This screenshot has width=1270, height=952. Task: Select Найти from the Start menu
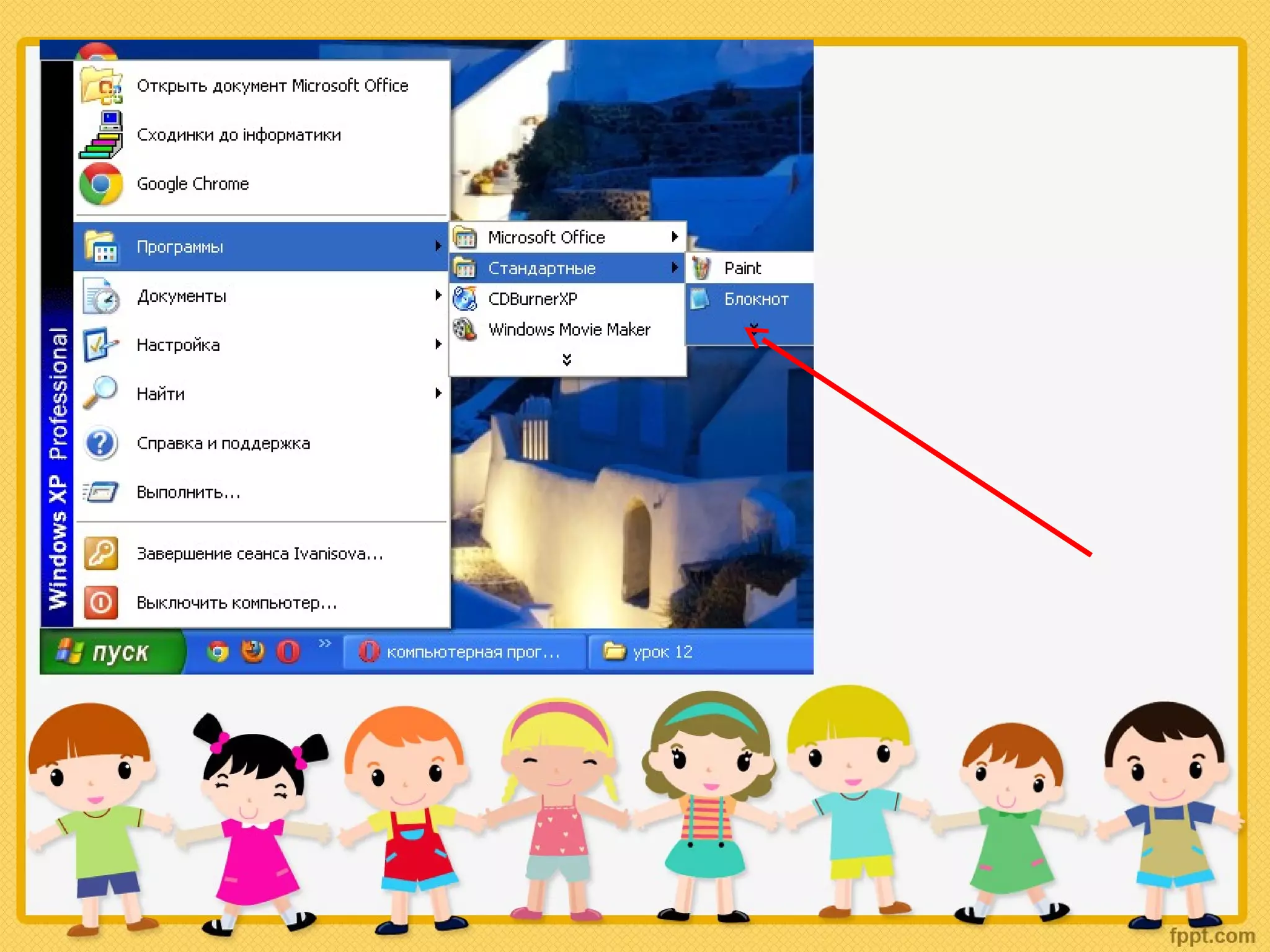click(161, 394)
